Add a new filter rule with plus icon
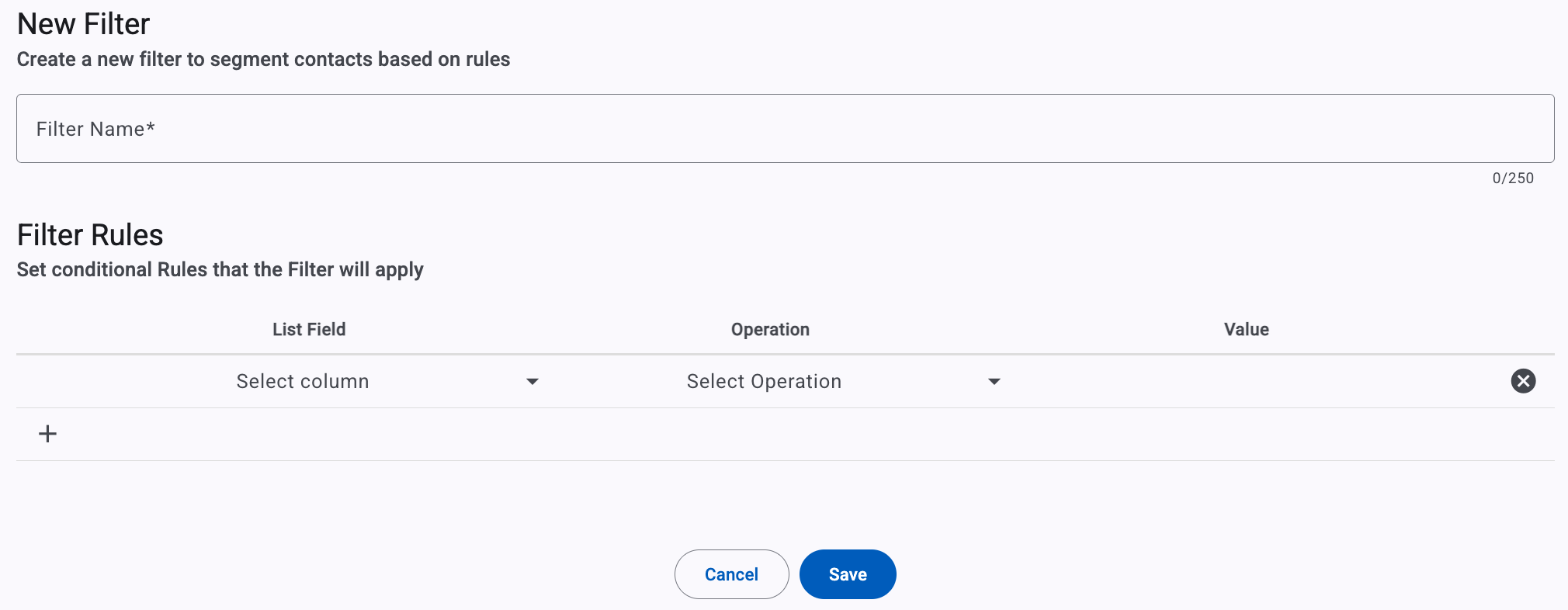This screenshot has height=610, width=1568. [x=47, y=434]
